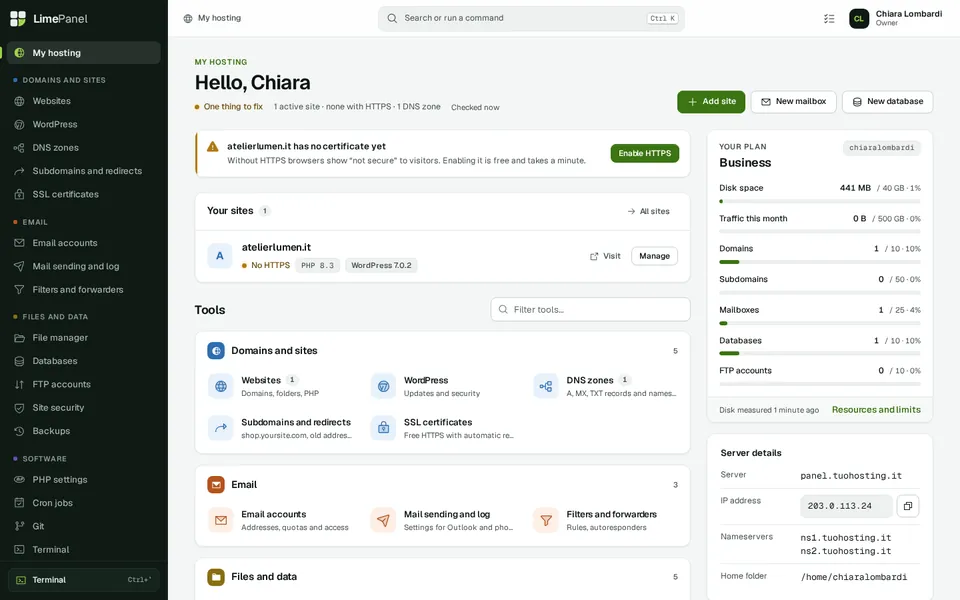
Task: Click the search magnifier icon in command bar
Action: [x=392, y=18]
